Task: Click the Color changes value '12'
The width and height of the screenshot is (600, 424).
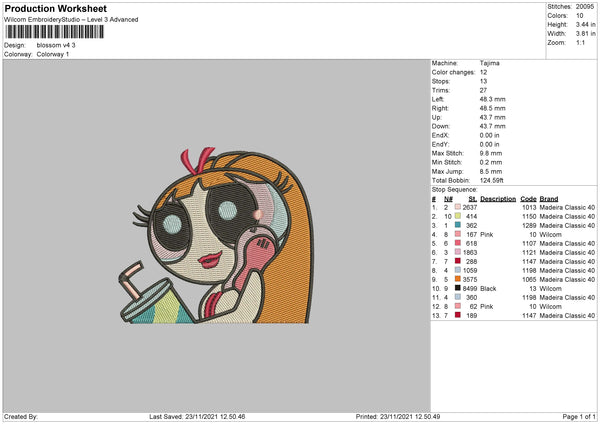Action: pos(483,72)
